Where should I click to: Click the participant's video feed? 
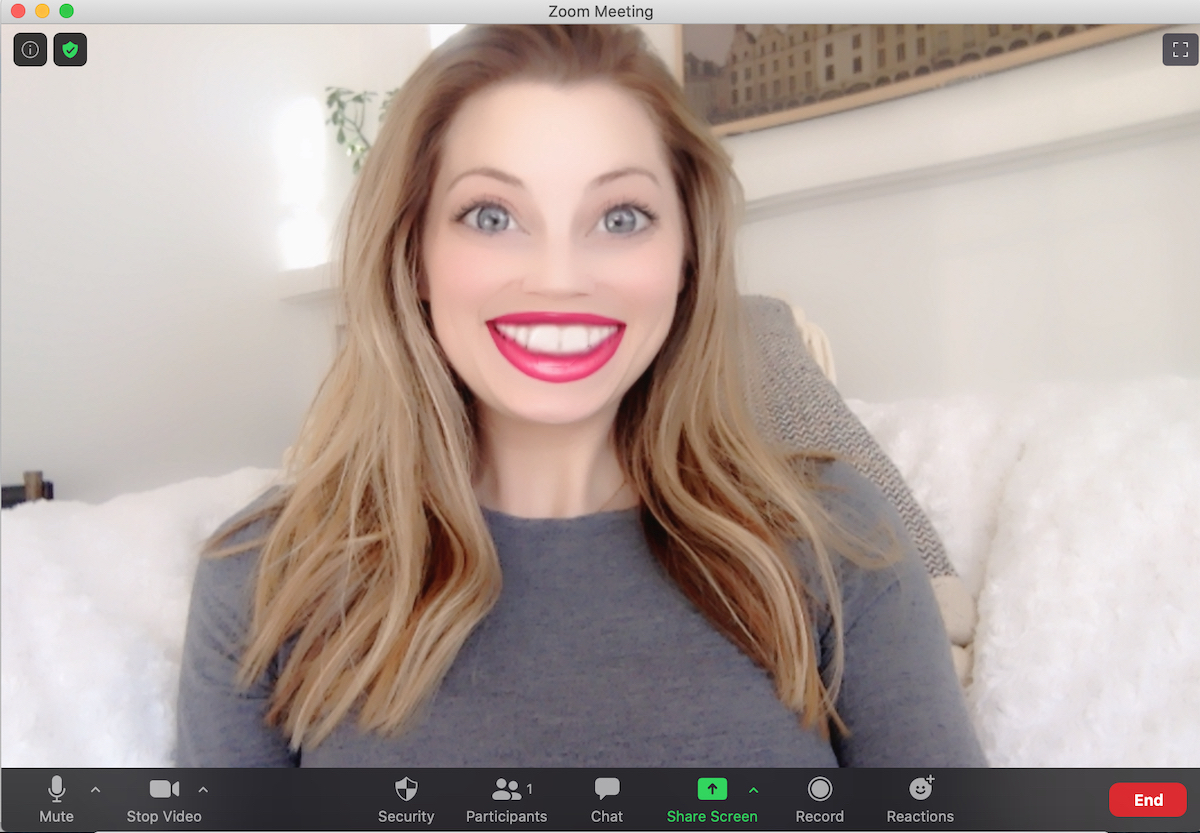(600, 400)
